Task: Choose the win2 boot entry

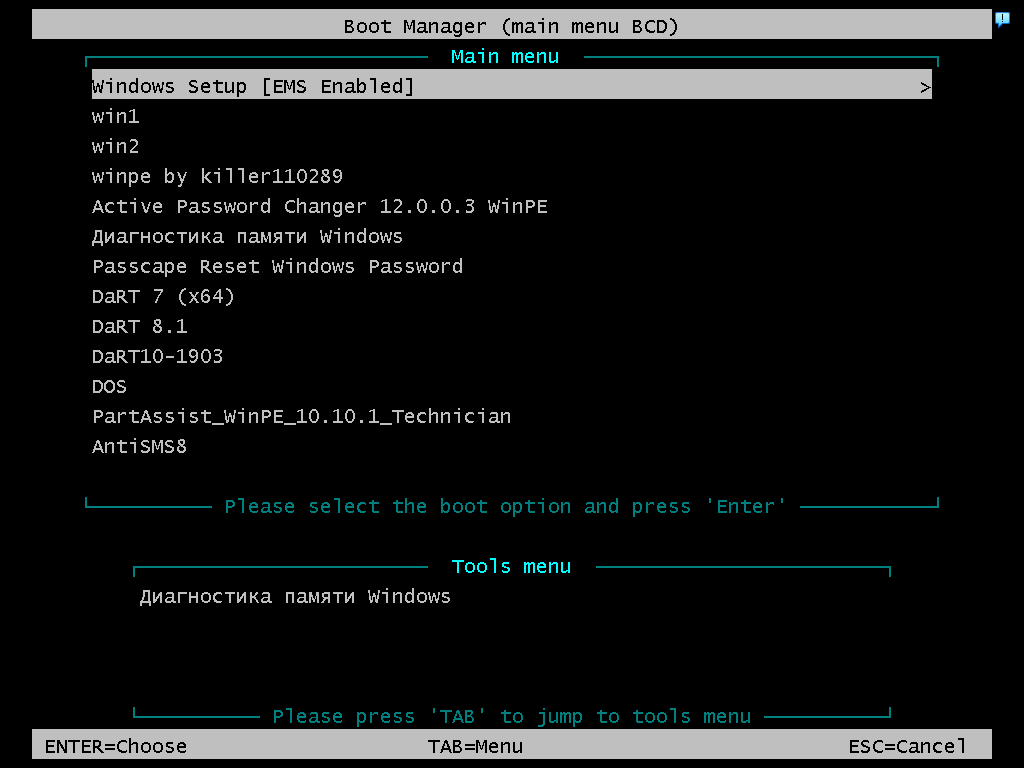Action: click(x=116, y=146)
